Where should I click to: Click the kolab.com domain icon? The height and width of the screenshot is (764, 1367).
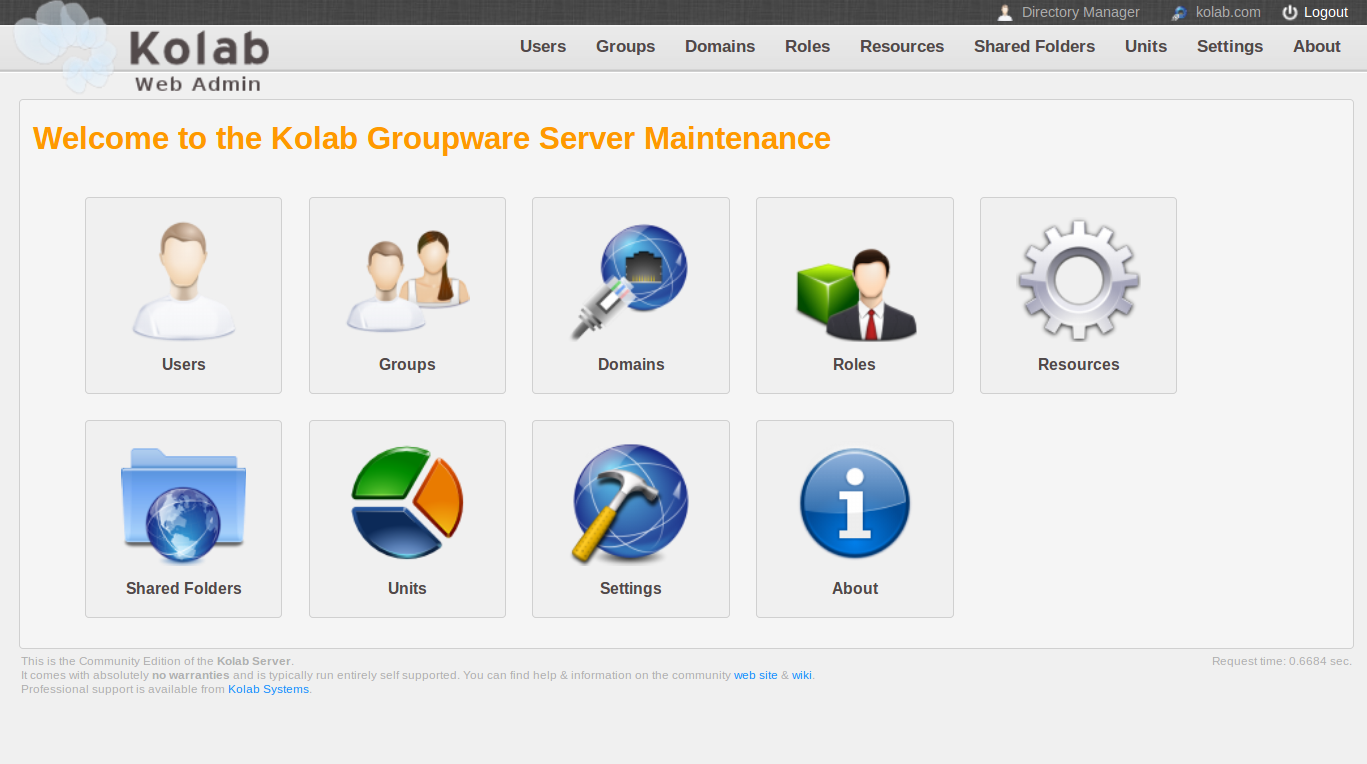pyautogui.click(x=1180, y=13)
